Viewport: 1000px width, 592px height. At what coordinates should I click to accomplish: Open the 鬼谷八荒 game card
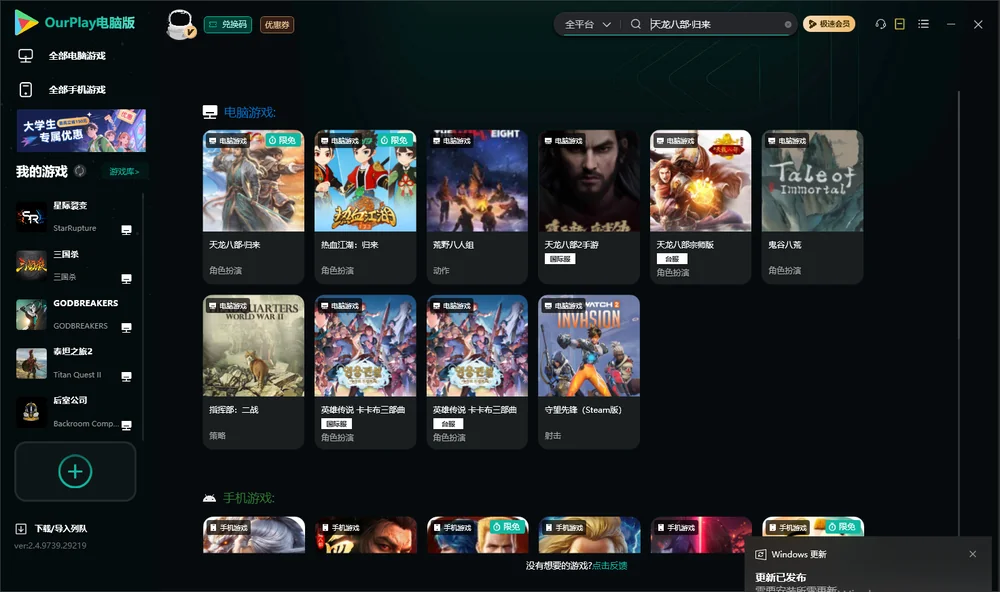tap(812, 207)
